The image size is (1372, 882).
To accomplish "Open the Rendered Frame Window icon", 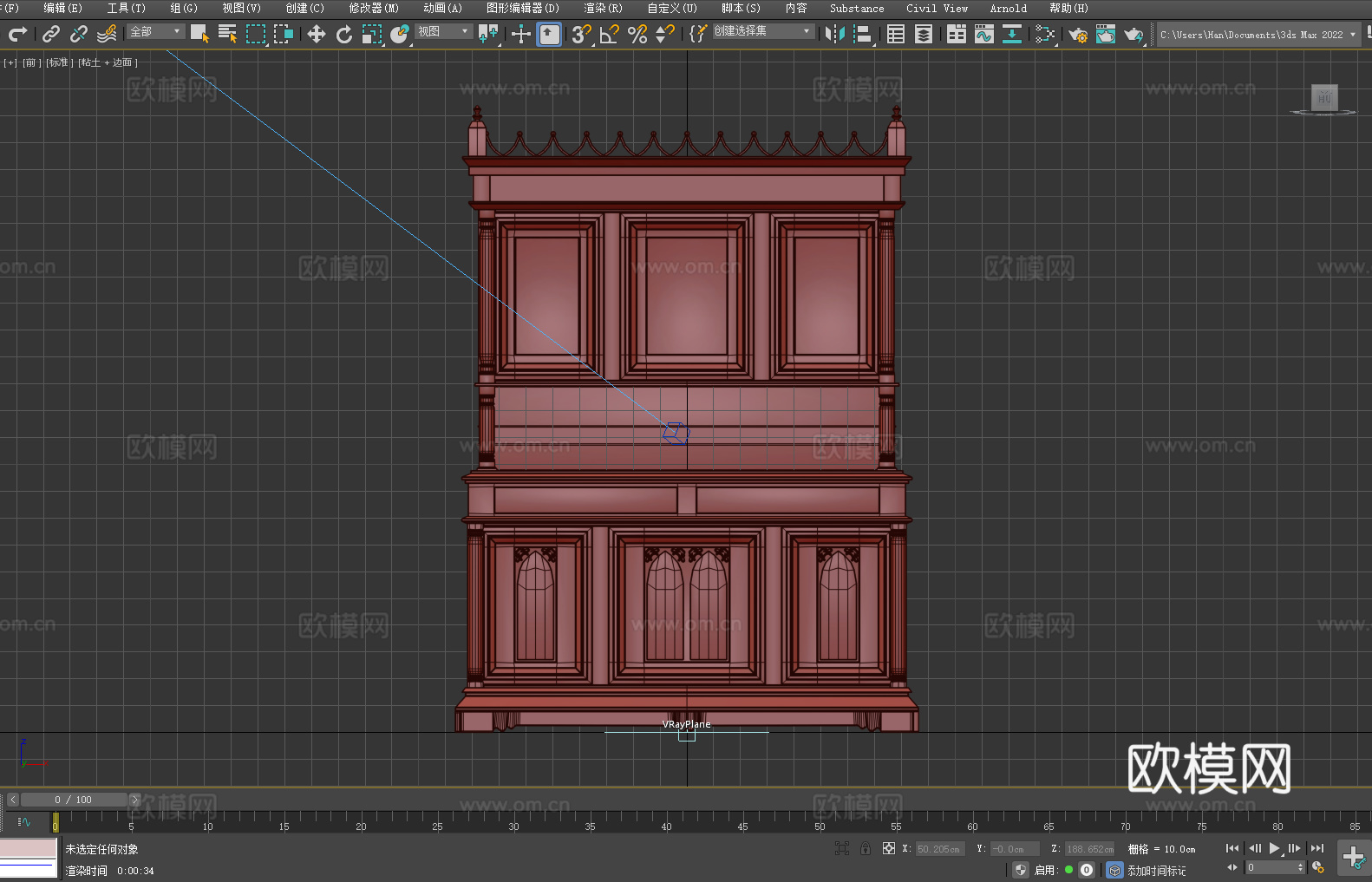I will tap(1106, 34).
